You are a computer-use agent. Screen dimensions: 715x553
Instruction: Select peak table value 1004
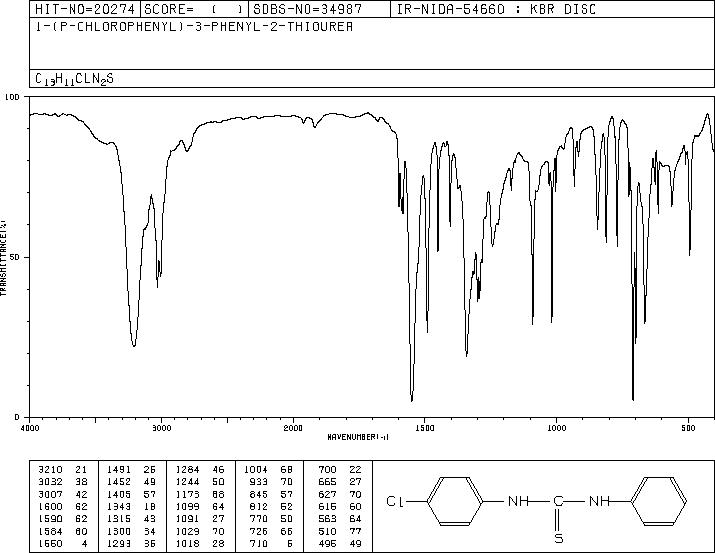pyautogui.click(x=256, y=470)
